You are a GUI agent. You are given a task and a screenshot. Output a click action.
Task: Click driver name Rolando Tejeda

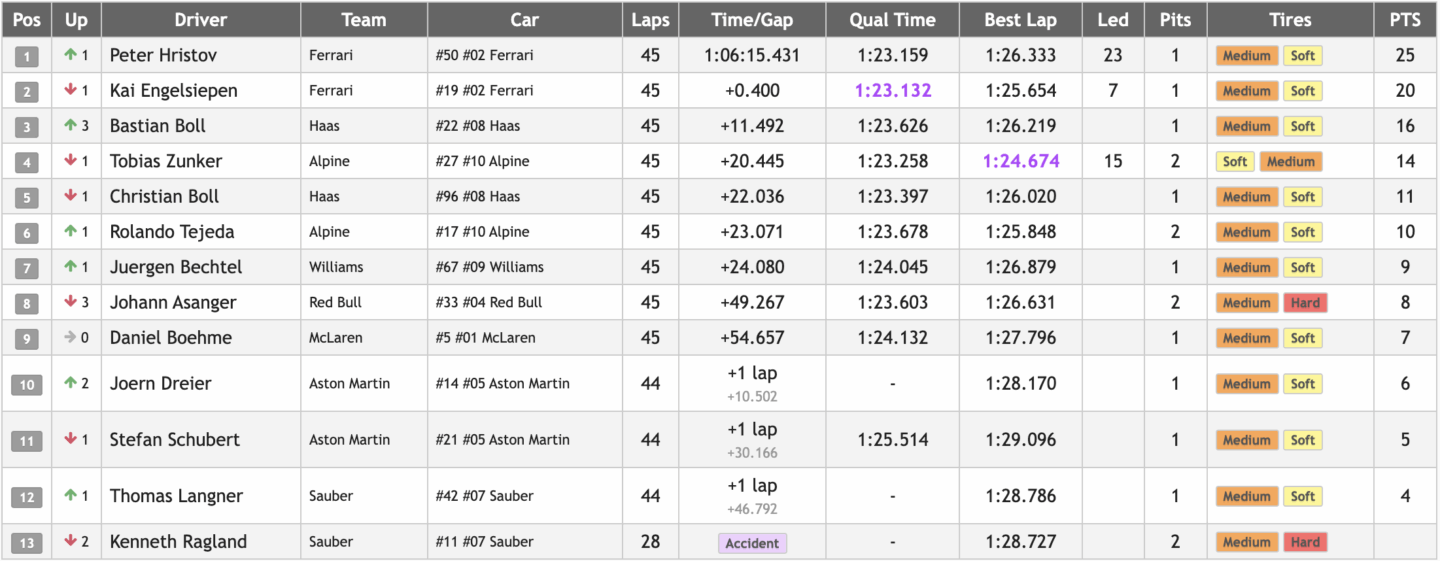click(x=172, y=232)
